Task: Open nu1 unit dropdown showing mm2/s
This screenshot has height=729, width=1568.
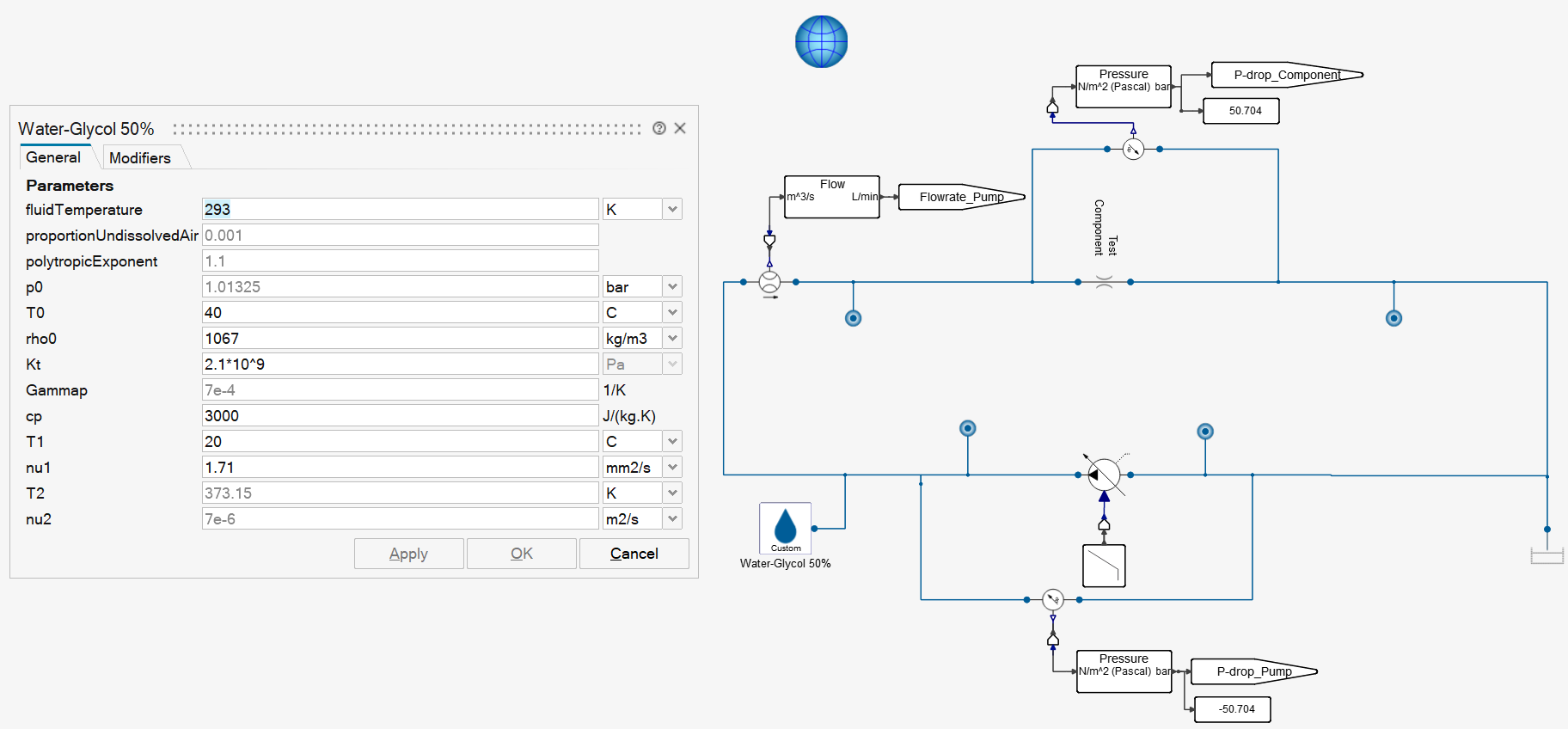Action: point(673,467)
